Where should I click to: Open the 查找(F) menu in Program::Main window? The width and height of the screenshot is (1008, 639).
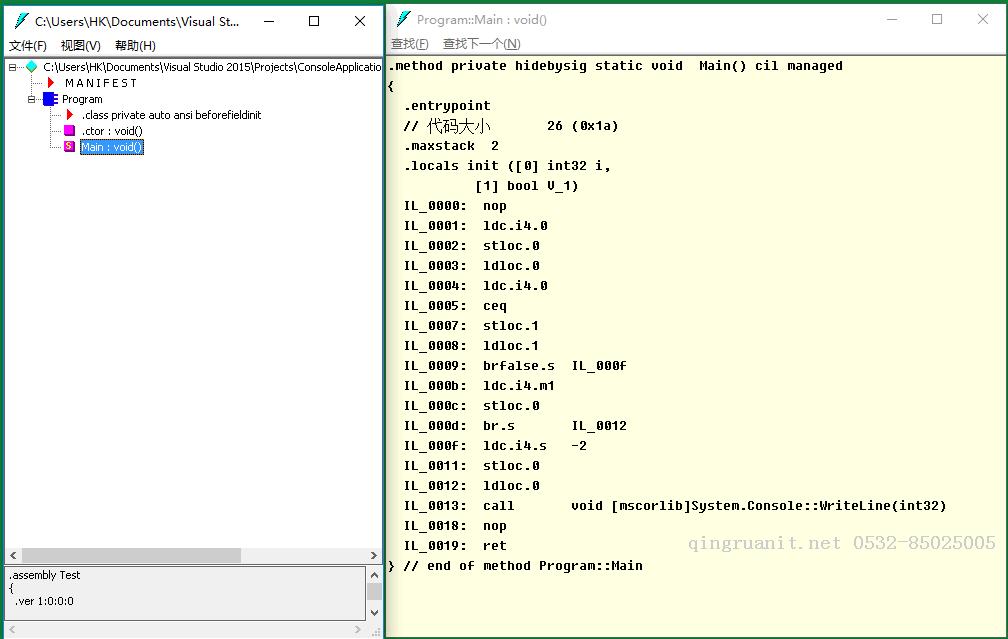coord(410,44)
